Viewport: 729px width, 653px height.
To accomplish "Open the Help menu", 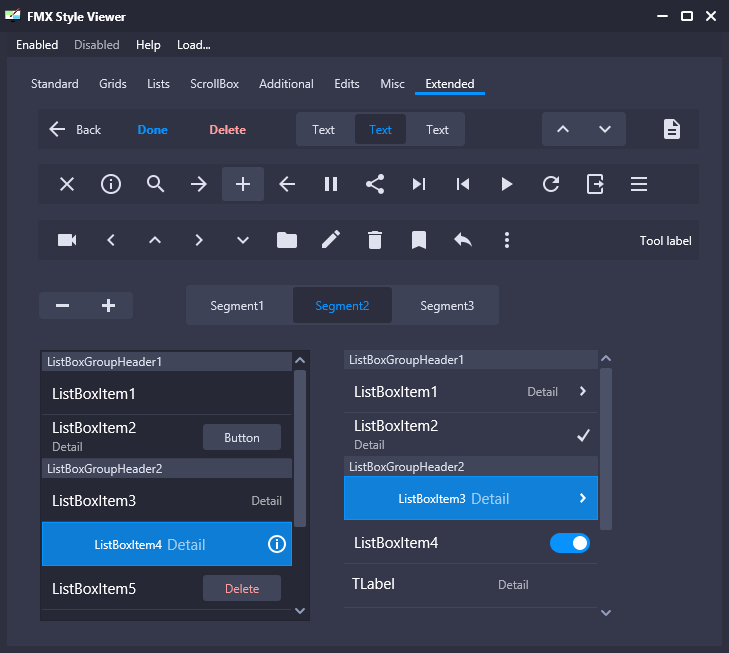I will coord(148,45).
